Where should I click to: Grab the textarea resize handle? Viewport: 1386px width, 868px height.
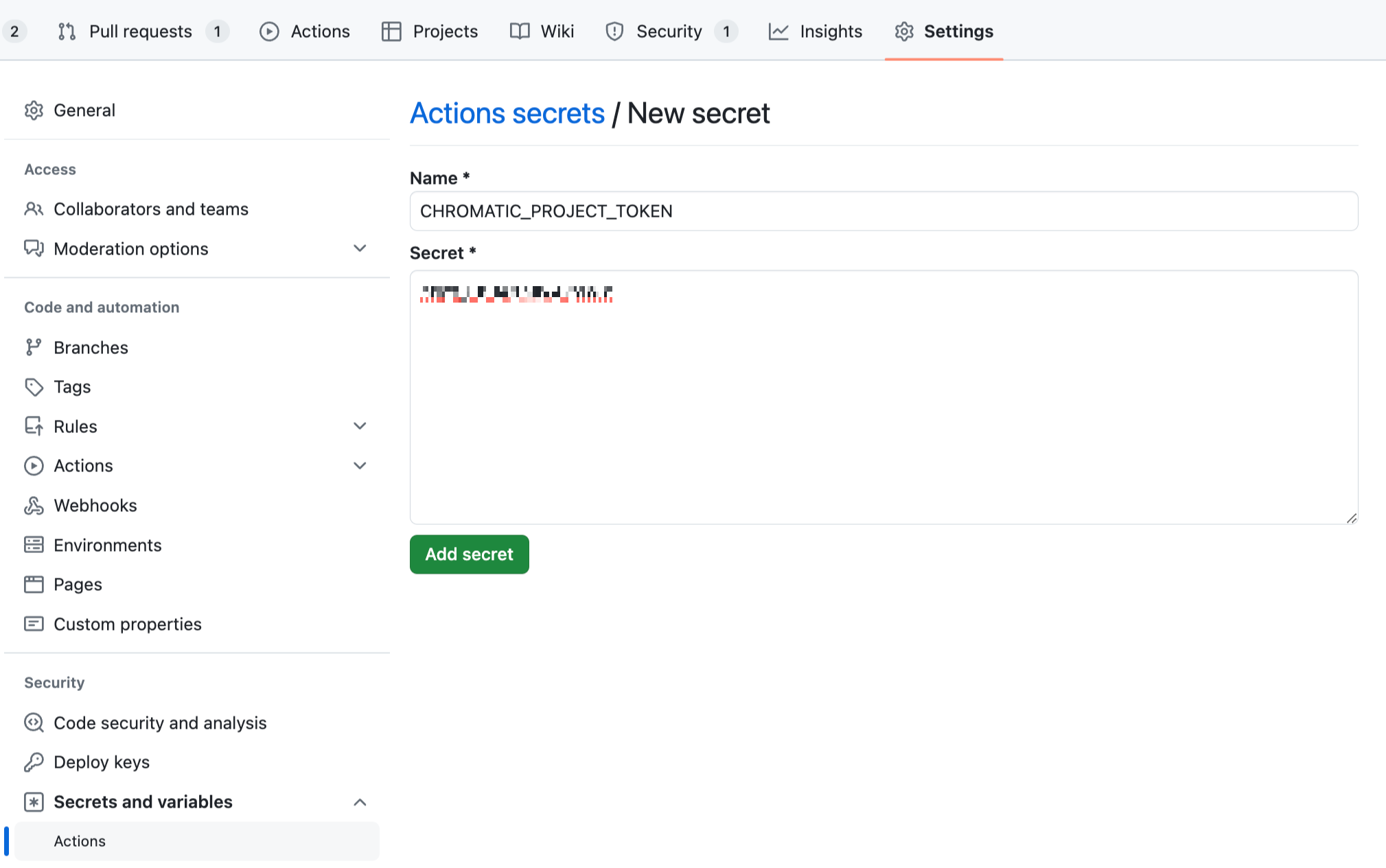(x=1351, y=518)
